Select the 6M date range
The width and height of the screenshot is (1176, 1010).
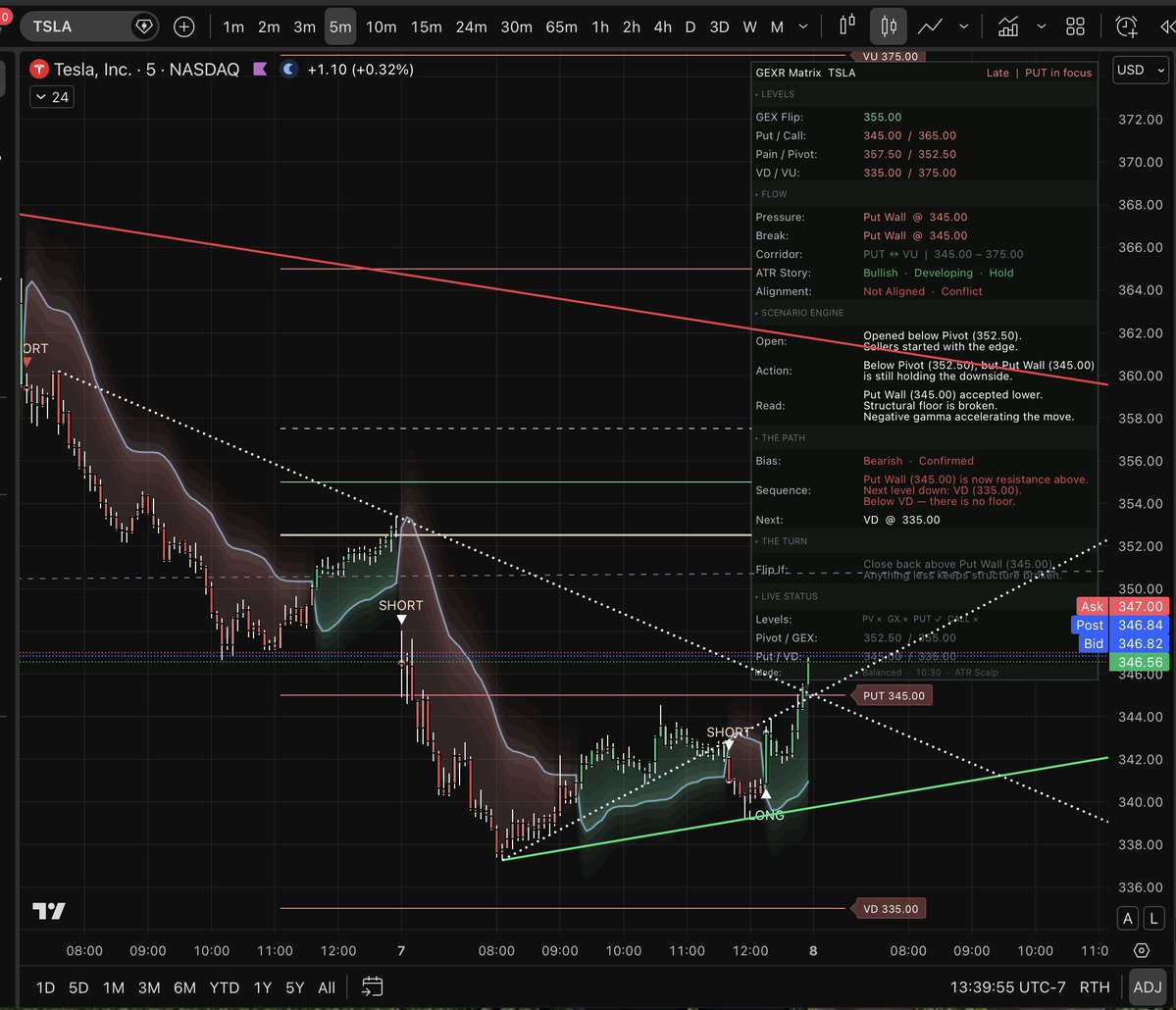tap(184, 987)
